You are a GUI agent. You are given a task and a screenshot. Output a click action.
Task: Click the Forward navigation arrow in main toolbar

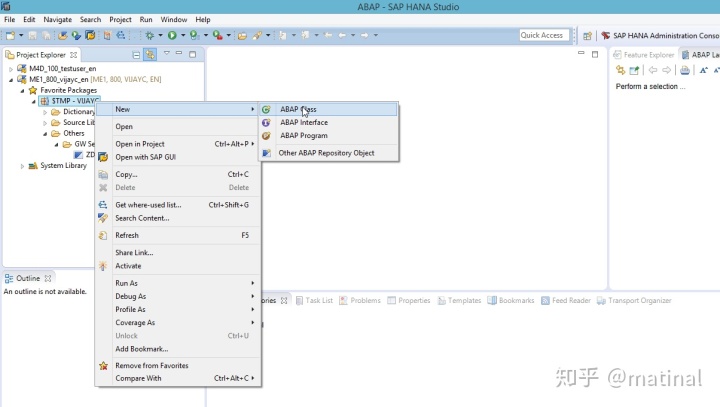364,35
